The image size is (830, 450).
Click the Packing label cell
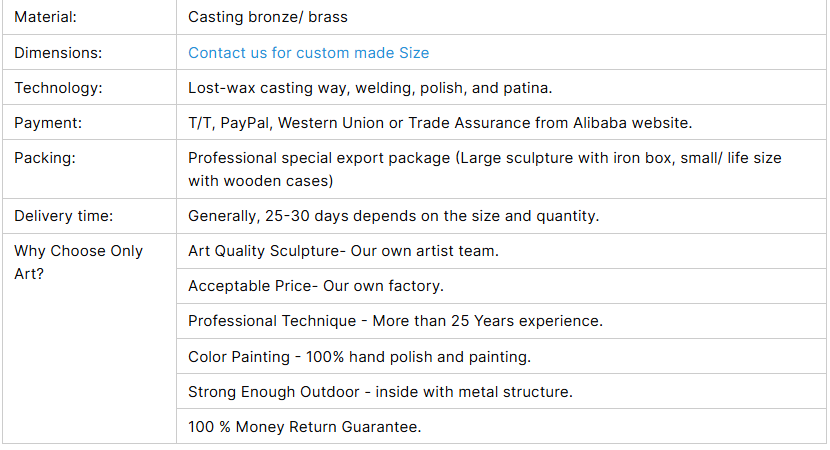(x=89, y=169)
